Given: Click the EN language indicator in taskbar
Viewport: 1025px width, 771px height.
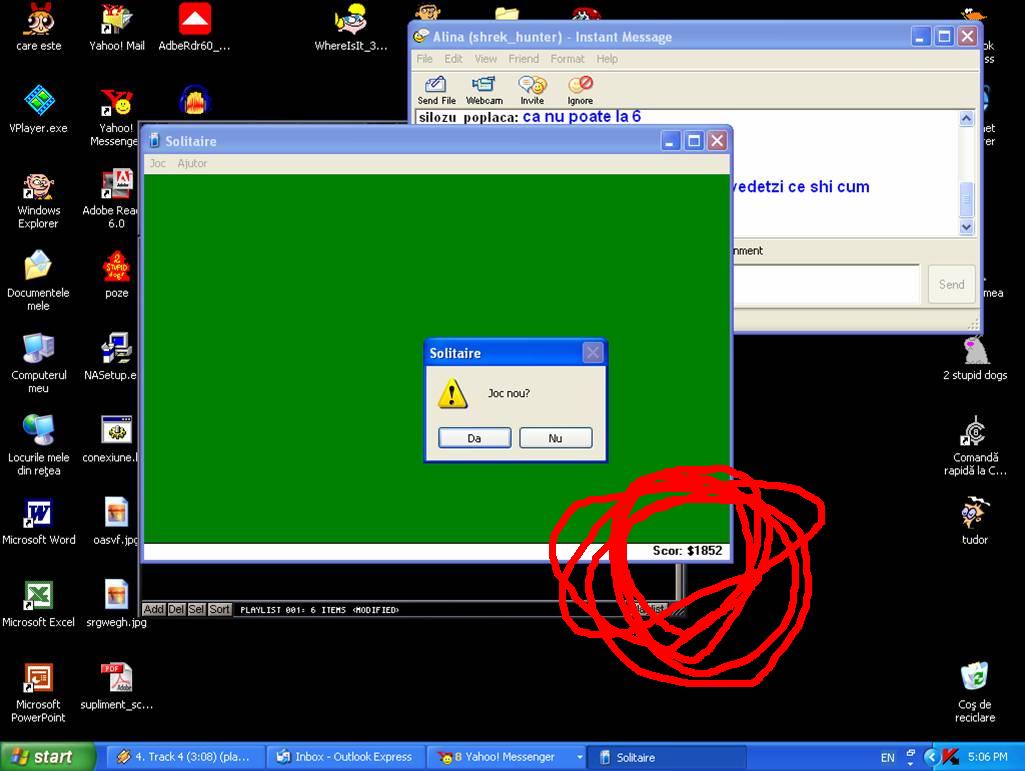Looking at the screenshot, I should (887, 757).
